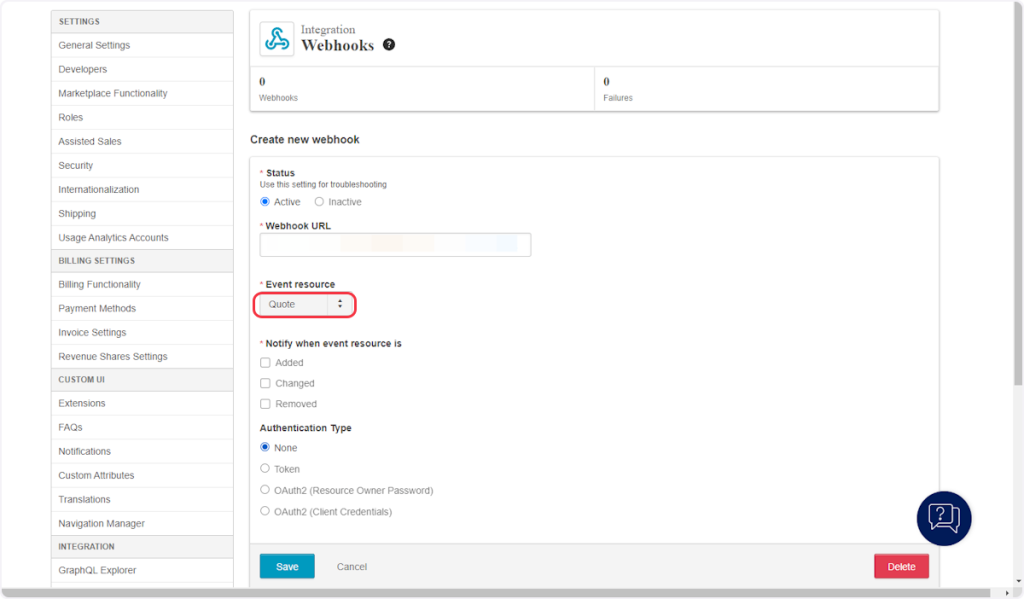Click the Webhooks integration logo icon
Image resolution: width=1024 pixels, height=599 pixels.
[x=277, y=39]
